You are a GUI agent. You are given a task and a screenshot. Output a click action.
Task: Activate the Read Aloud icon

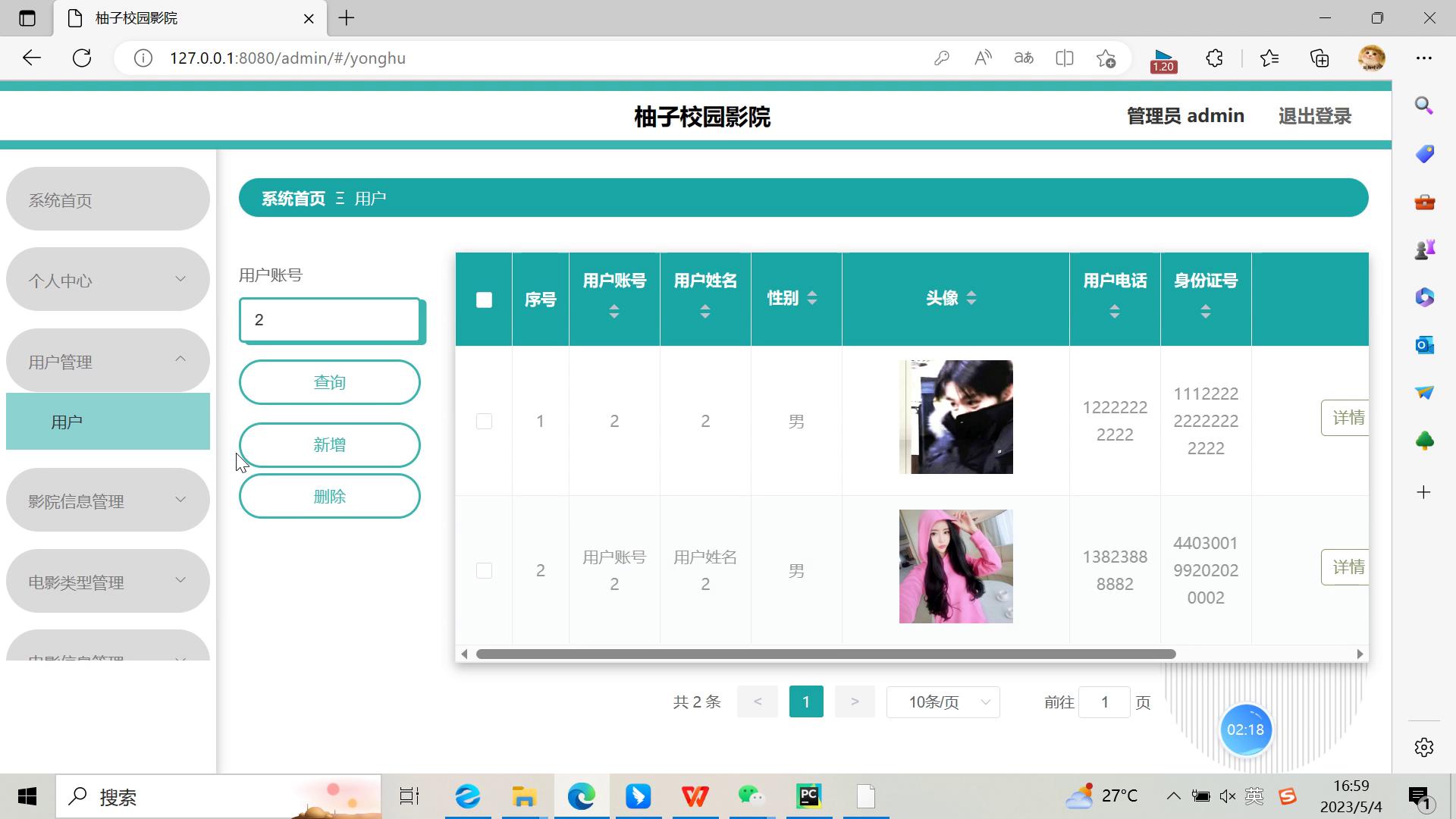click(983, 58)
